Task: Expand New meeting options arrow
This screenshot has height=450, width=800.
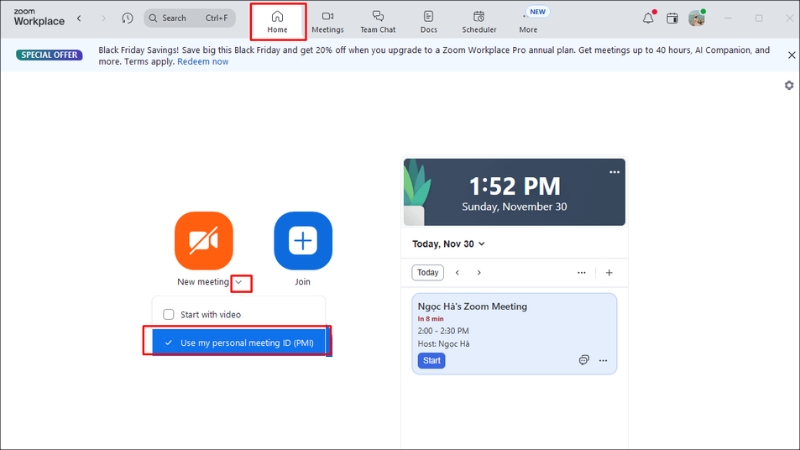Action: pos(238,283)
